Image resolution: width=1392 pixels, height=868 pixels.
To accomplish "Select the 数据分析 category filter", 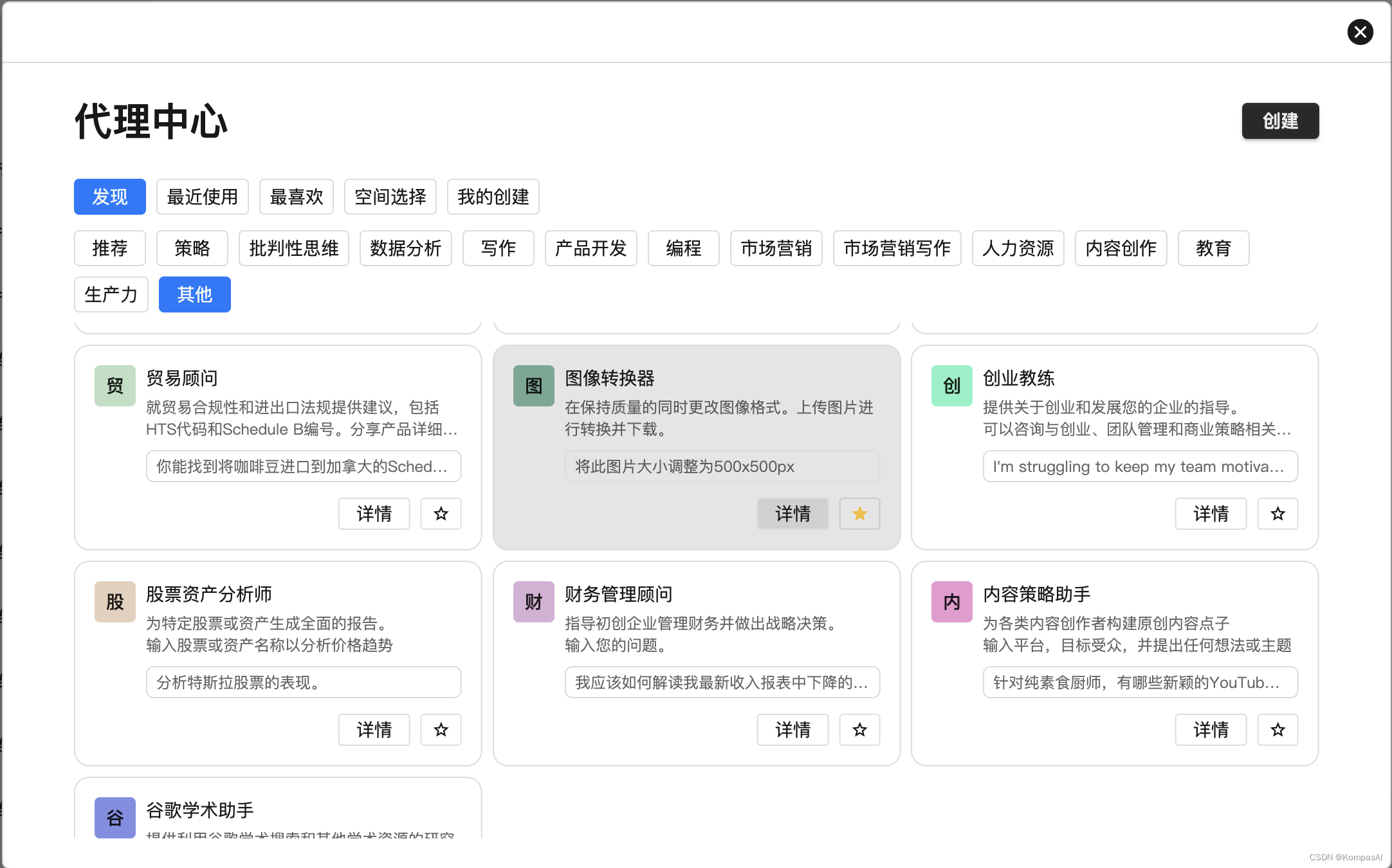I will pos(405,248).
